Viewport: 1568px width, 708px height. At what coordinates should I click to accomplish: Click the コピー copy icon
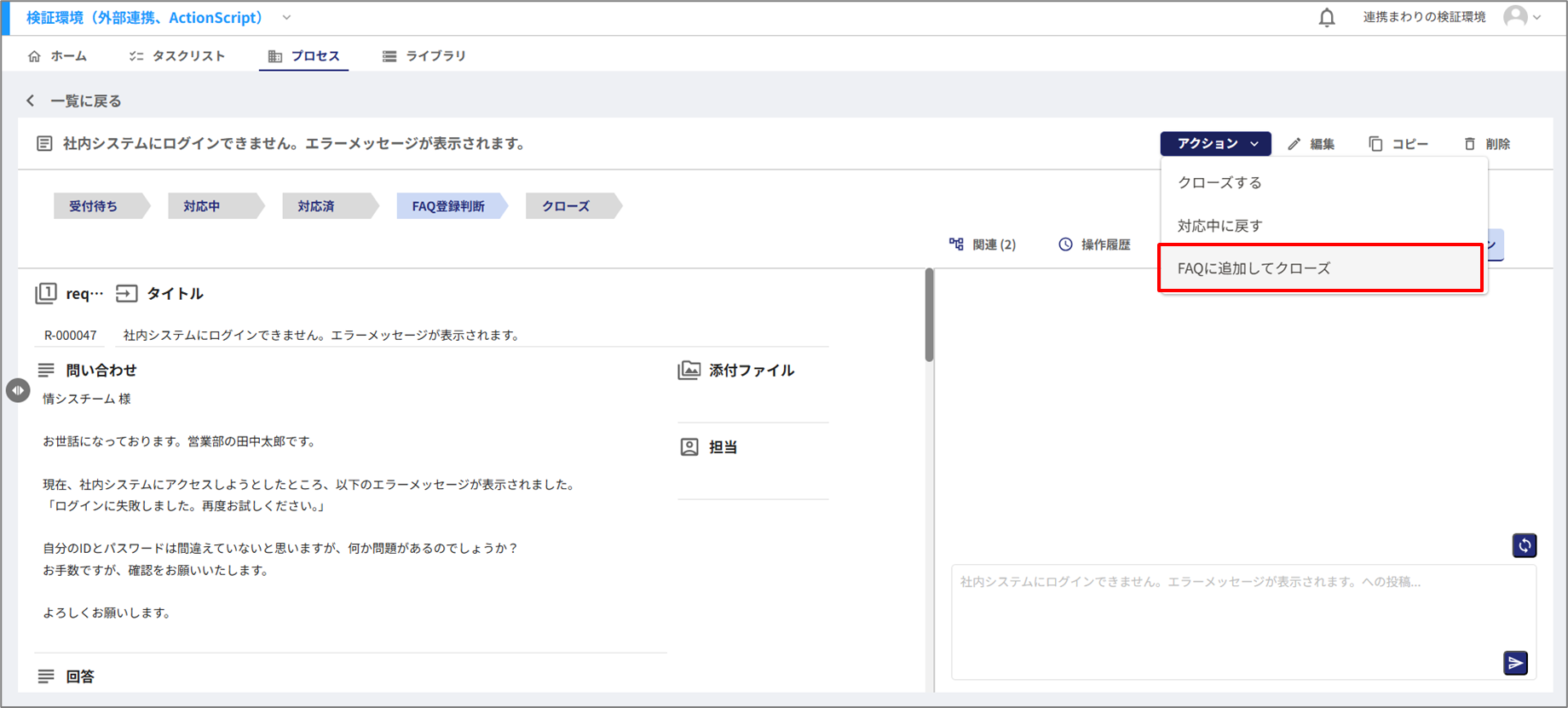(x=1375, y=144)
